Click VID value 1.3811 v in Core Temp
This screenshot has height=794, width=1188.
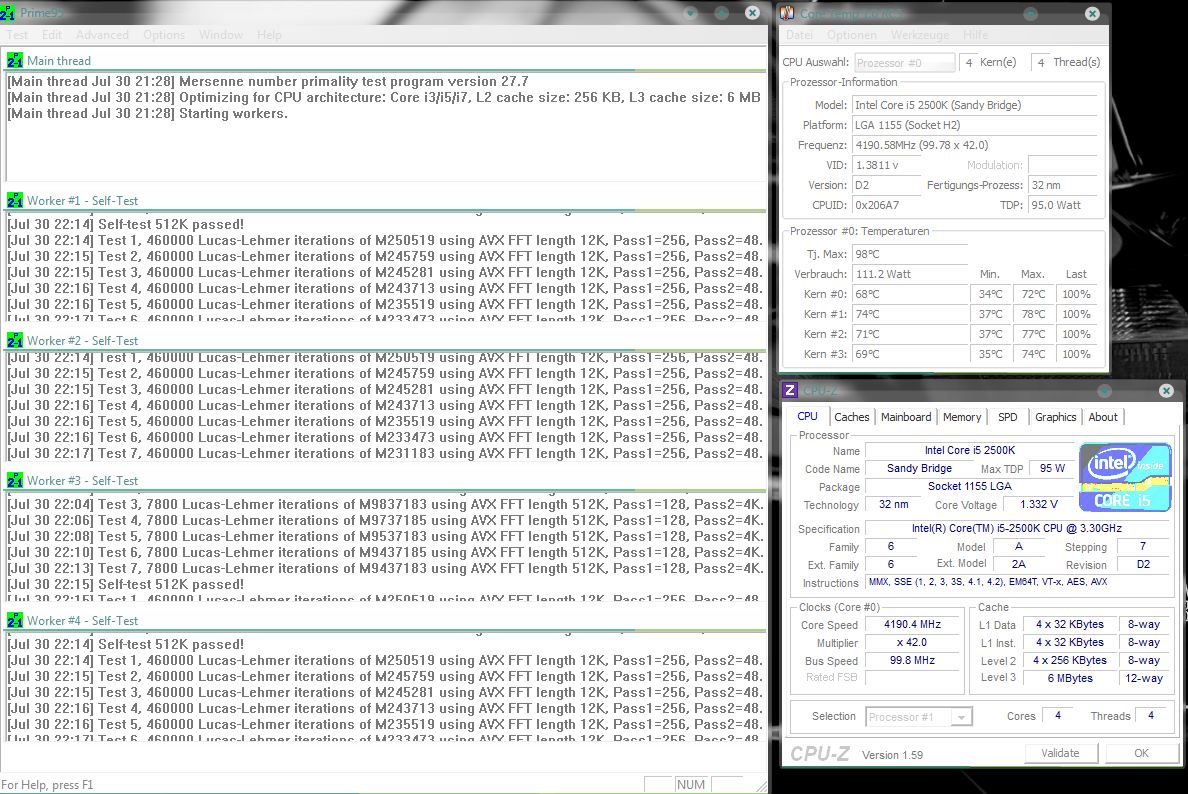(886, 165)
